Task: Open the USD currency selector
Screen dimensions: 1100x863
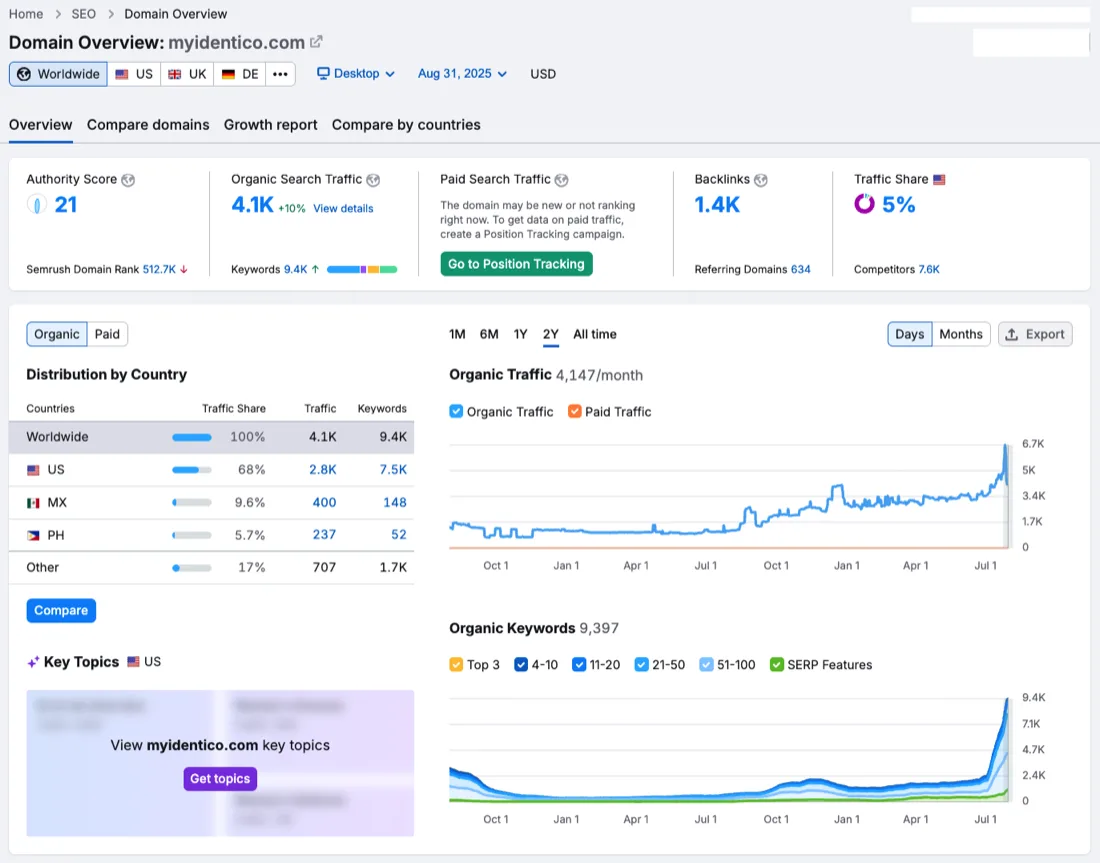Action: tap(543, 74)
